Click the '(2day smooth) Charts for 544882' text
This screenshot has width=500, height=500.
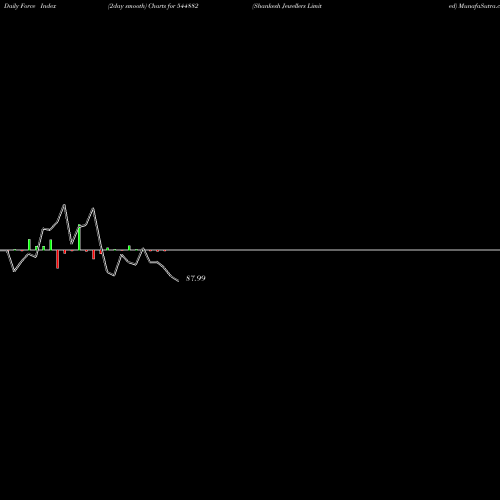(x=153, y=6)
